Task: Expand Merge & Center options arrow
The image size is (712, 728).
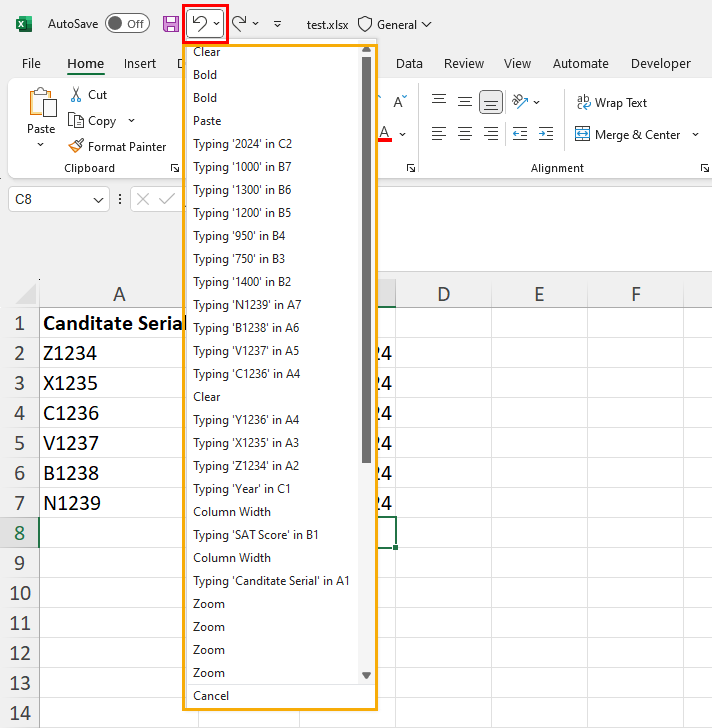Action: [695, 135]
